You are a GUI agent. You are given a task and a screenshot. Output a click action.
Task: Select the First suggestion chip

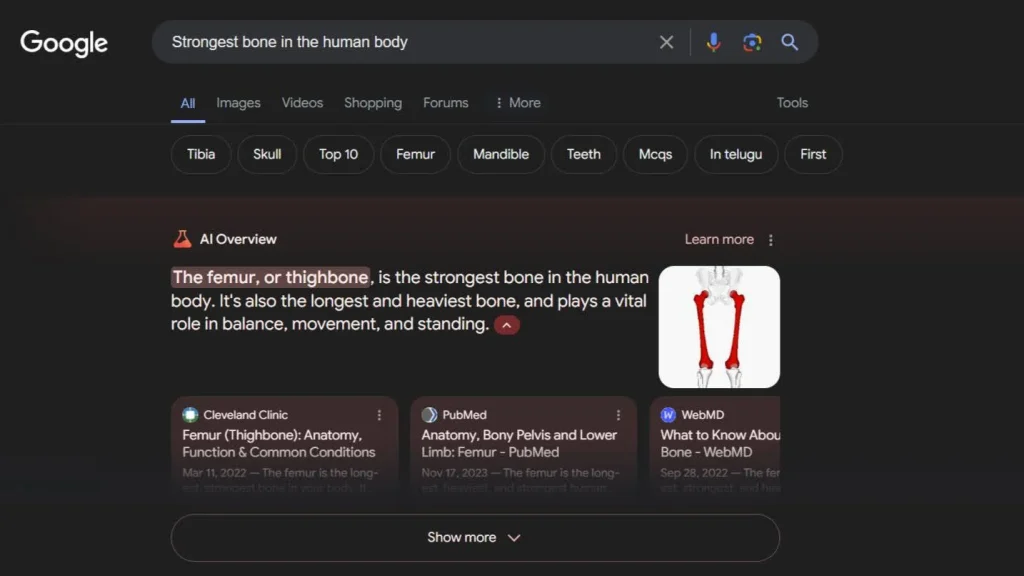pos(813,154)
